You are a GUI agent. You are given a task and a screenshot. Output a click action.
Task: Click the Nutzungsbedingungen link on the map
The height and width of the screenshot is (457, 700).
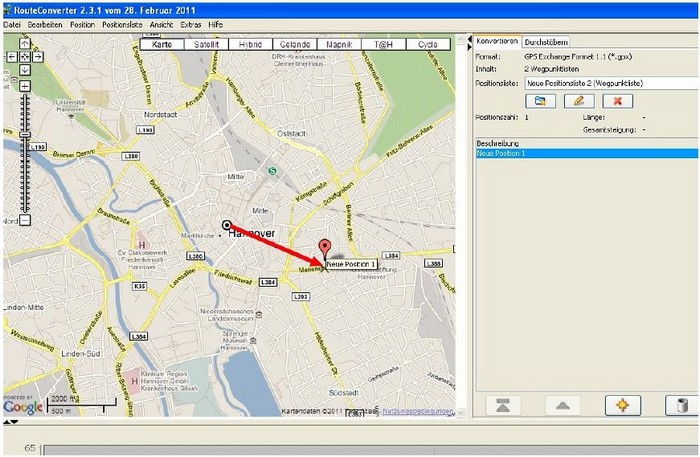coord(418,411)
